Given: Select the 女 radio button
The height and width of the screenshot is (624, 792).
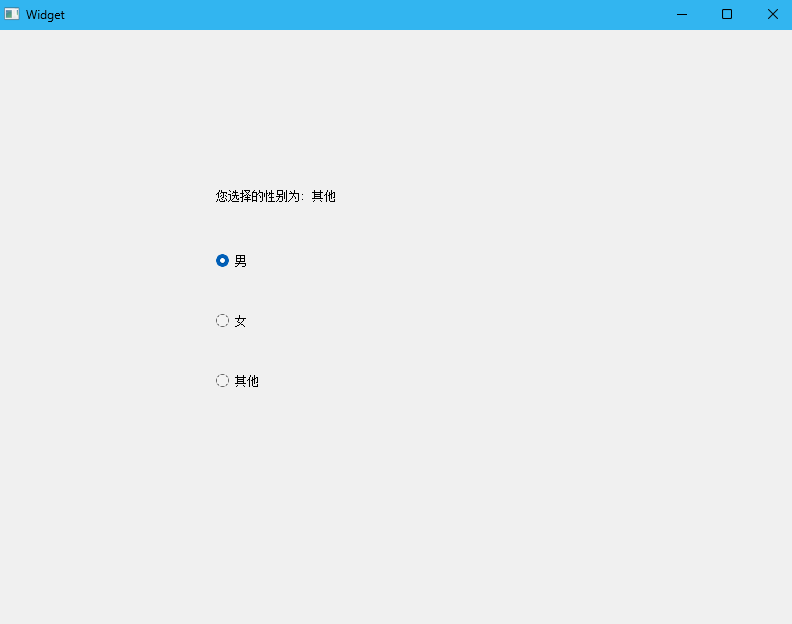Looking at the screenshot, I should 231,321.
